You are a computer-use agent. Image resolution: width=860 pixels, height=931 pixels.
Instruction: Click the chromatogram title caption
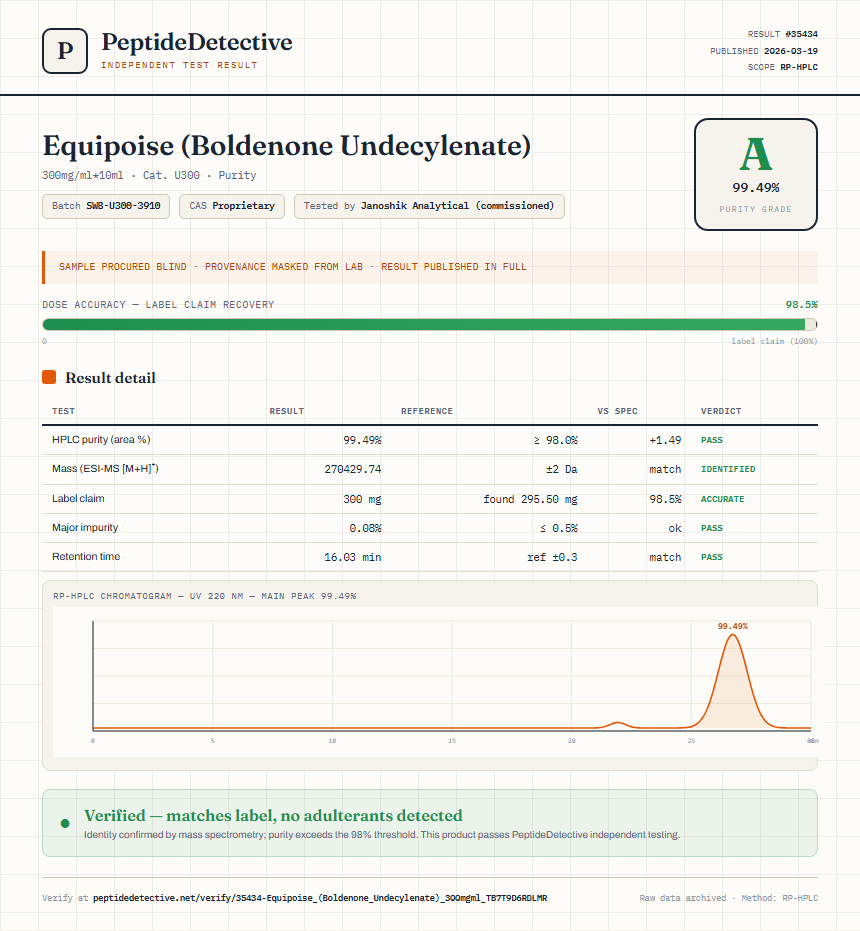(204, 596)
